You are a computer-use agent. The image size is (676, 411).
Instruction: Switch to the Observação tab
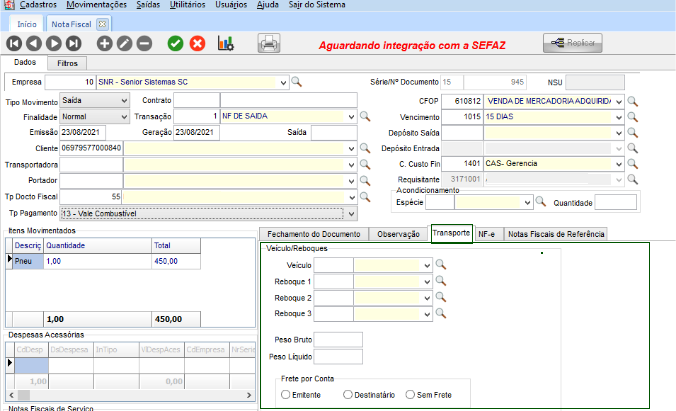[x=399, y=234]
